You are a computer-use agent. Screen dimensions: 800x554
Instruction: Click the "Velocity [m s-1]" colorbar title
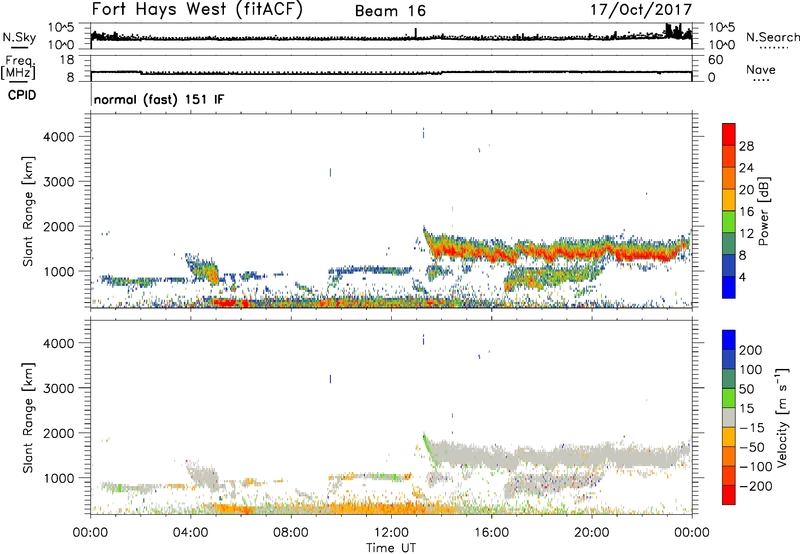[782, 417]
